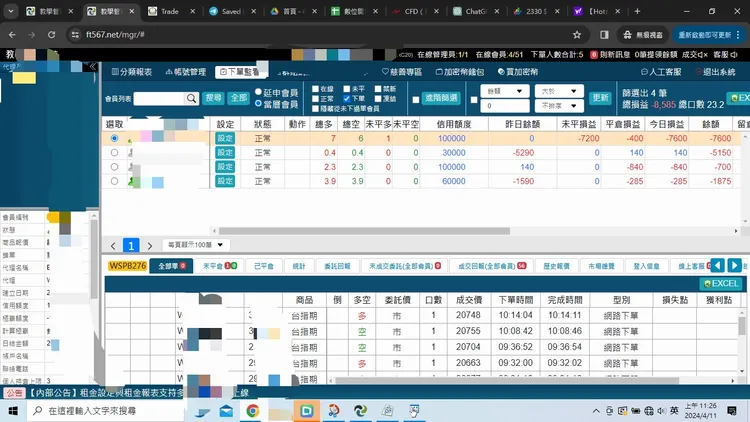Click 設定 for the member with credit 30000

pyautogui.click(x=225, y=153)
